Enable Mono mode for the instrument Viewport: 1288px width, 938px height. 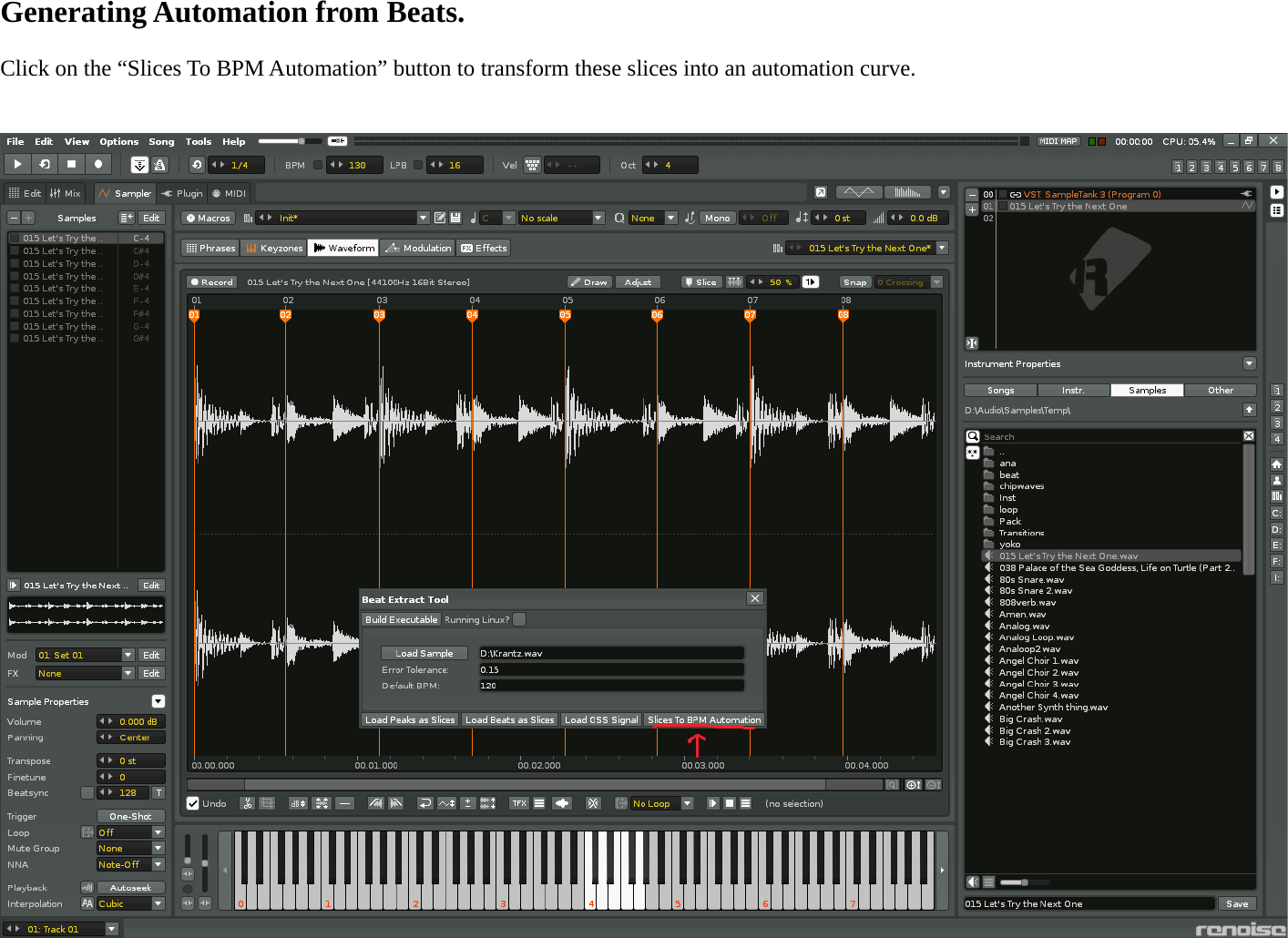(x=718, y=218)
